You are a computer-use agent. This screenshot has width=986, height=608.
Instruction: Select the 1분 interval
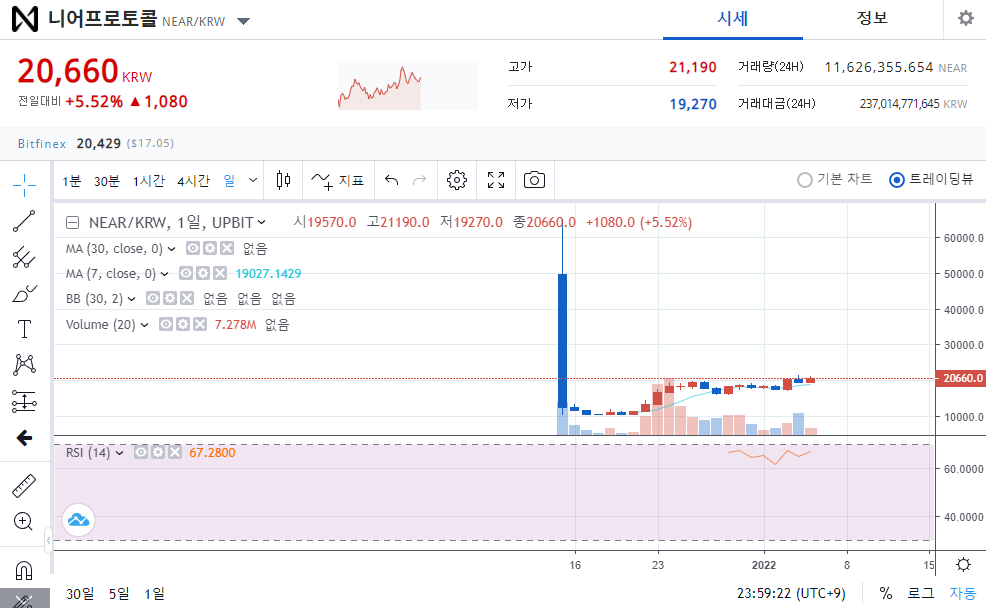click(x=72, y=181)
